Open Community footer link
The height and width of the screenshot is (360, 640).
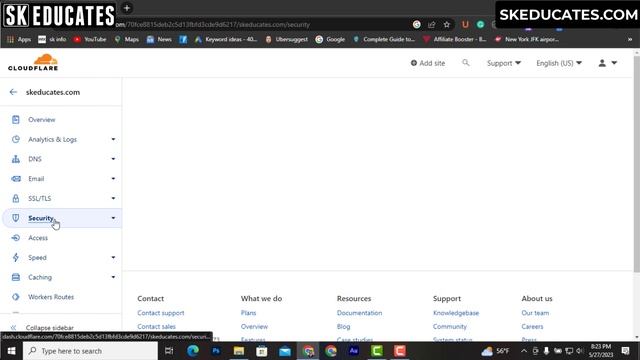(x=450, y=327)
